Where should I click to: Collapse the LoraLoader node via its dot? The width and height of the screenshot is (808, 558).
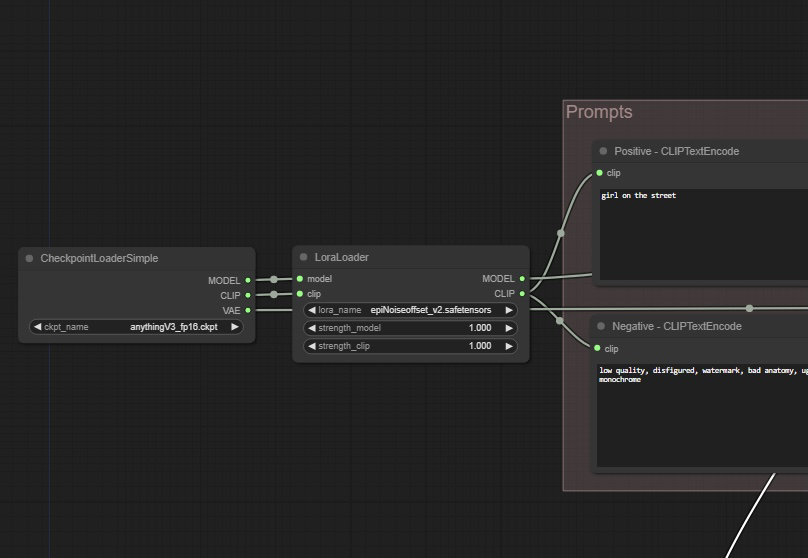pyautogui.click(x=304, y=257)
